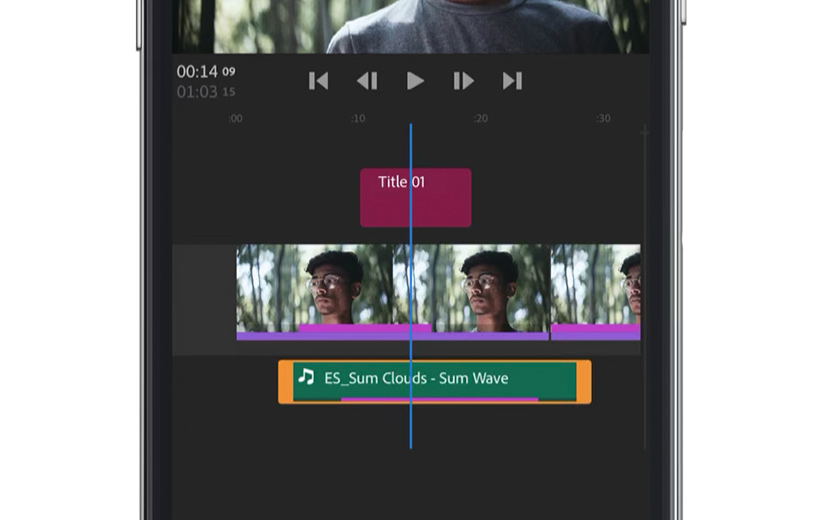Tap the right orange trim handle of the audio clip
832x520 pixels.
584,382
